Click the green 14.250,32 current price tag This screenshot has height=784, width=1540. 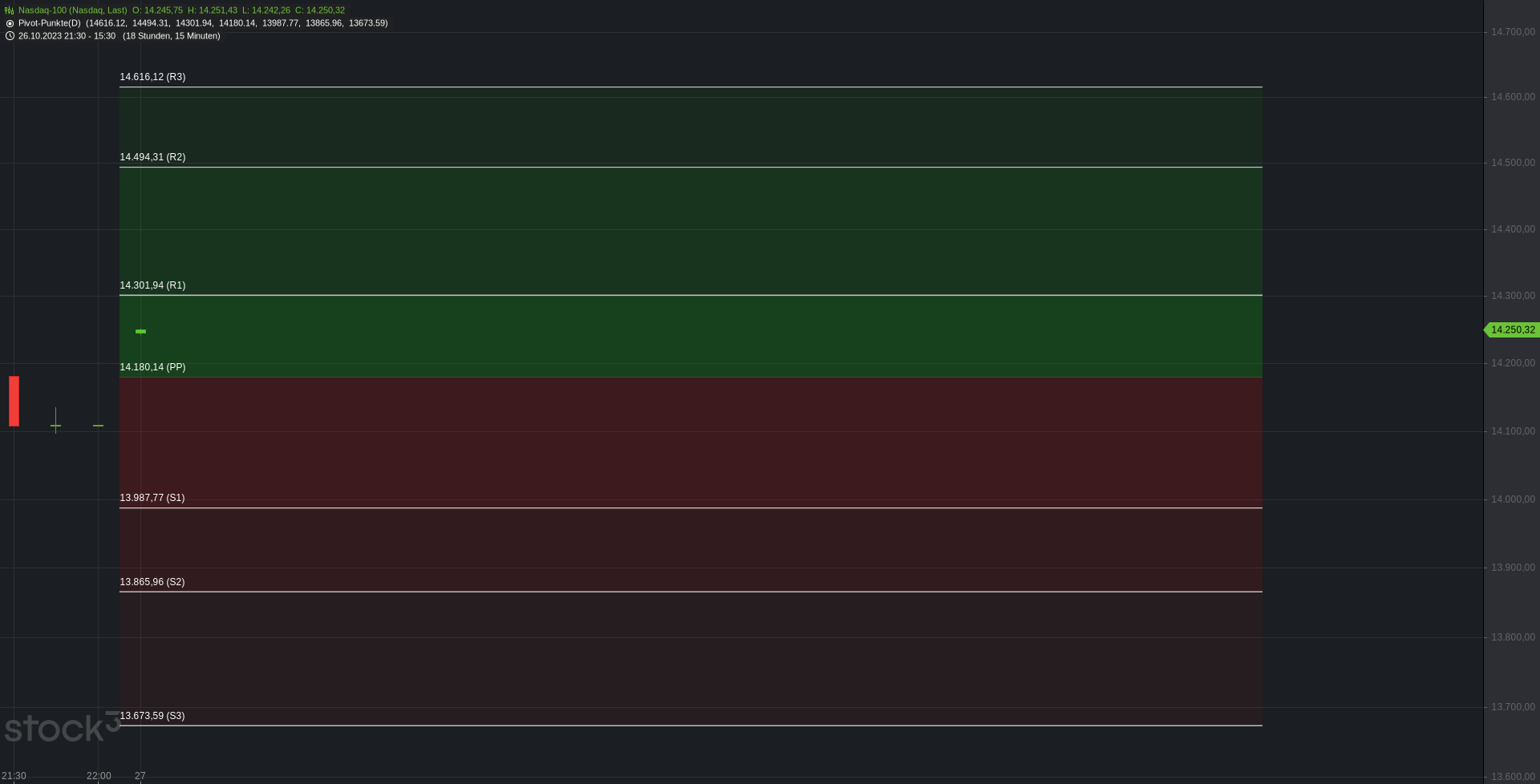click(1512, 329)
